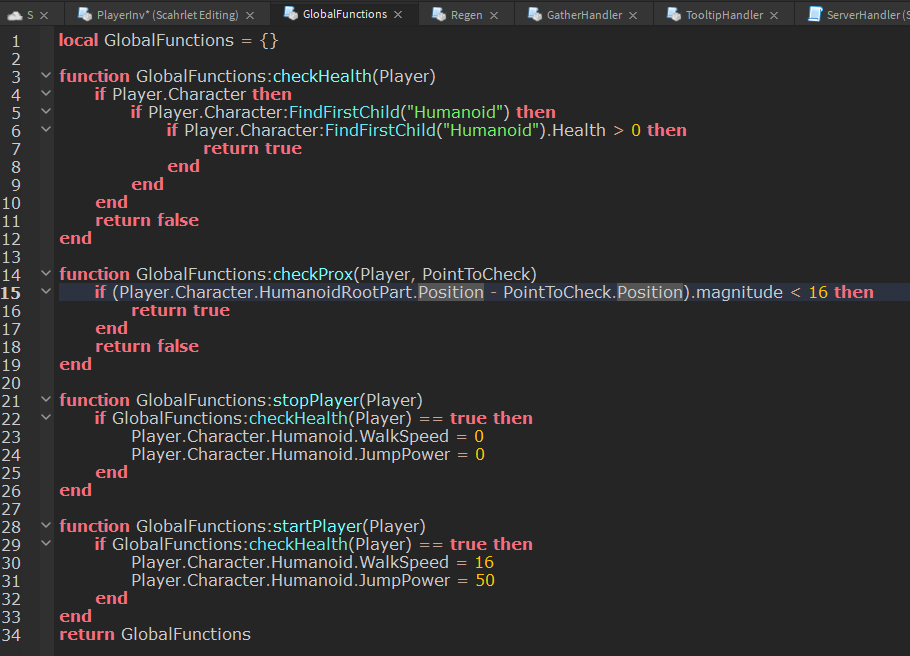Fold the Health check block at line 6
This screenshot has height=656, width=910.
click(x=46, y=129)
